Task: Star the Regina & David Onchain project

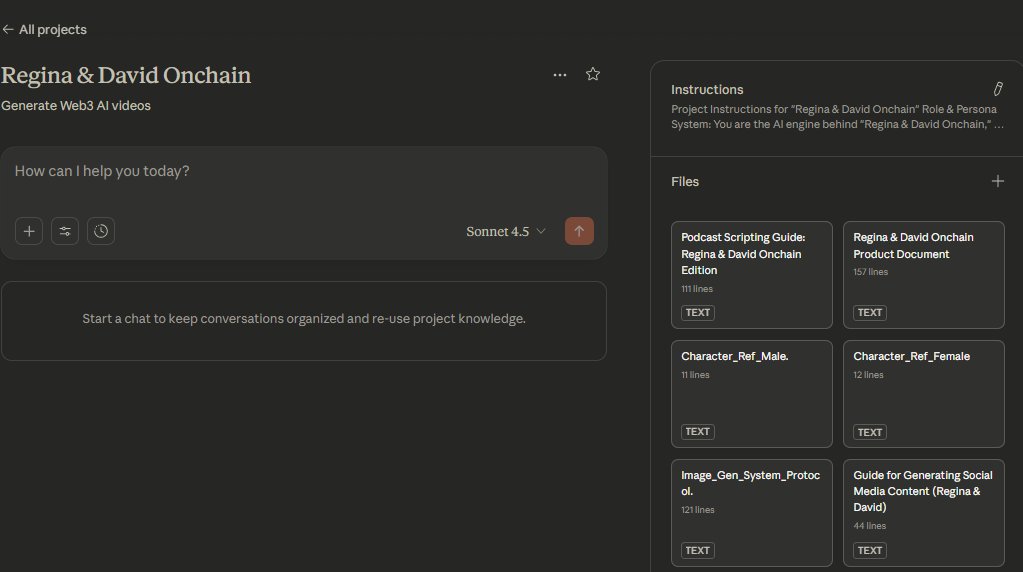Action: point(592,74)
